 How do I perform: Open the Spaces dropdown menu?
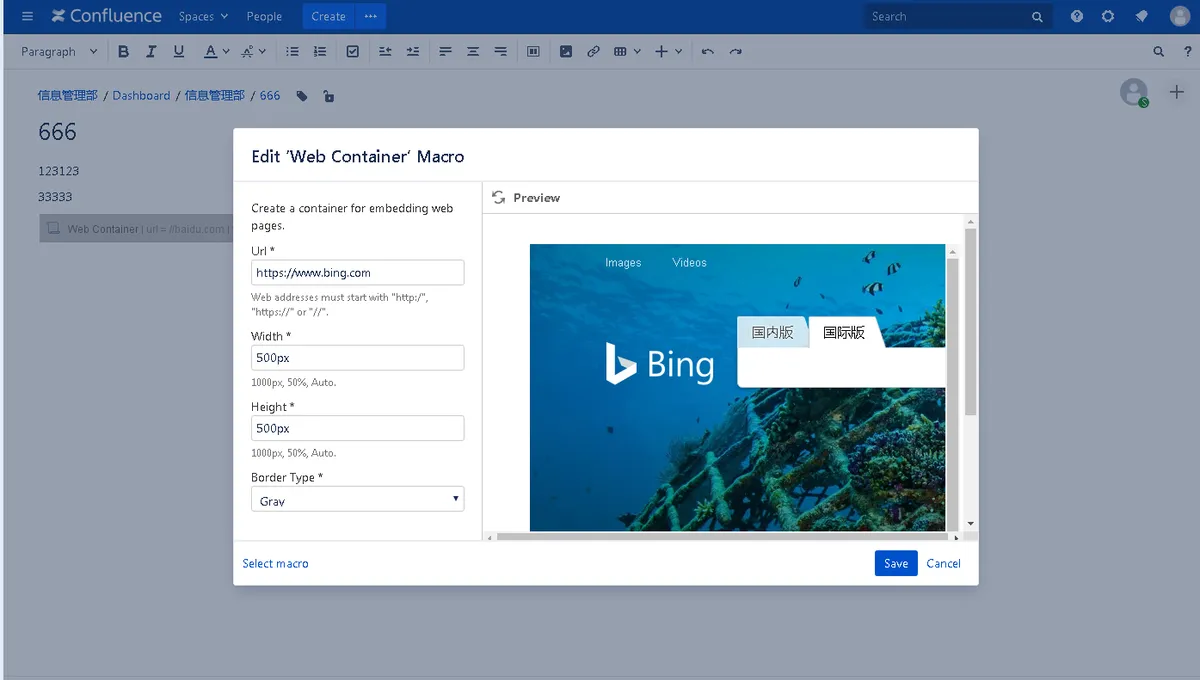pos(203,16)
